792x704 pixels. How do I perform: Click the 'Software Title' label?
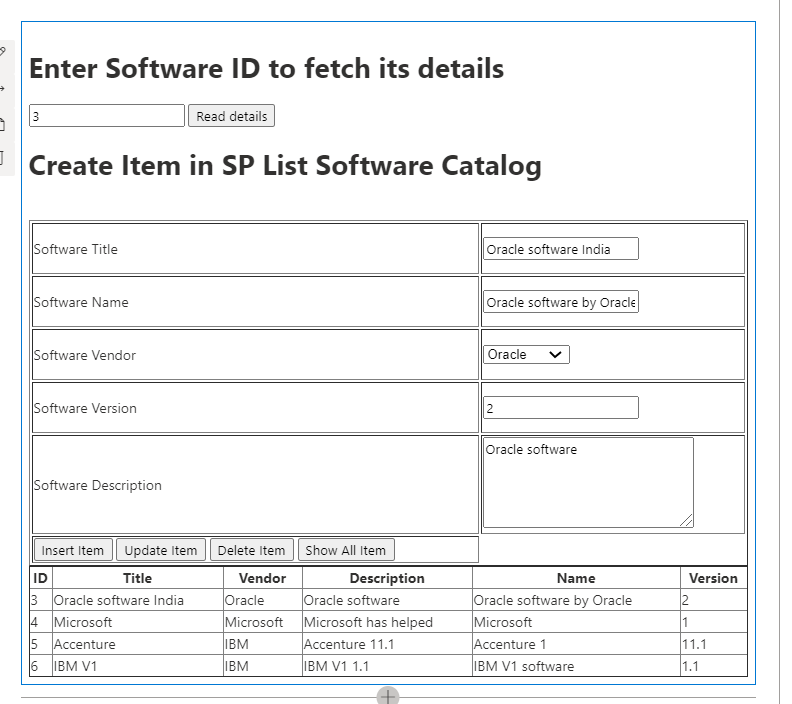(76, 249)
